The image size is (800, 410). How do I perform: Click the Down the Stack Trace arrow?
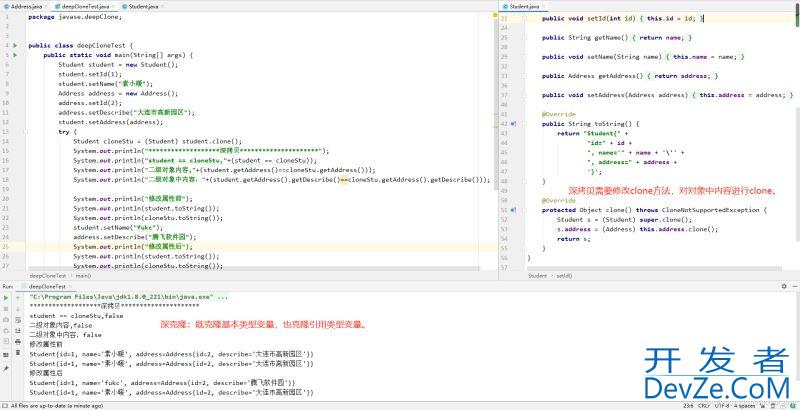[x=18, y=309]
